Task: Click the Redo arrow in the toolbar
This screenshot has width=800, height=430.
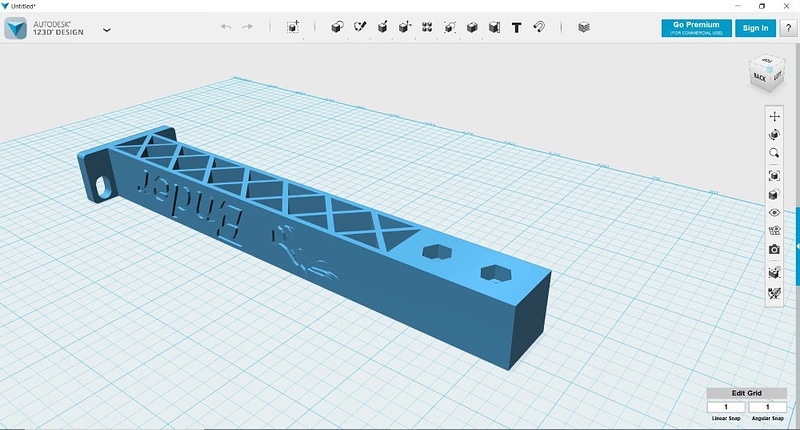Action: tap(247, 27)
